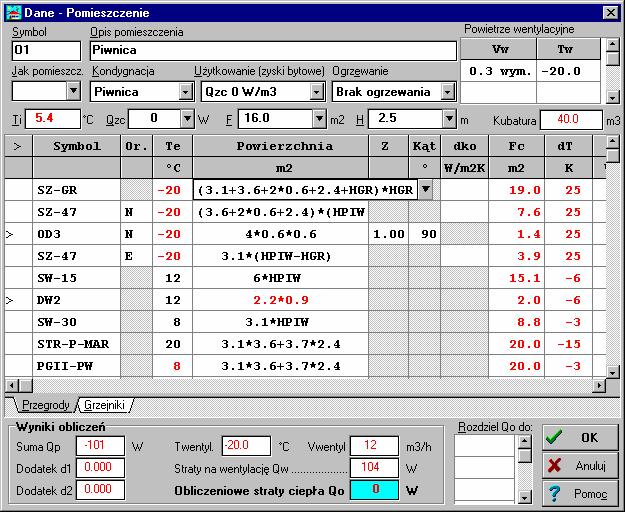This screenshot has height=512, width=625.
Task: Click the Straty na wentylację Qw field 104
Action: [374, 467]
